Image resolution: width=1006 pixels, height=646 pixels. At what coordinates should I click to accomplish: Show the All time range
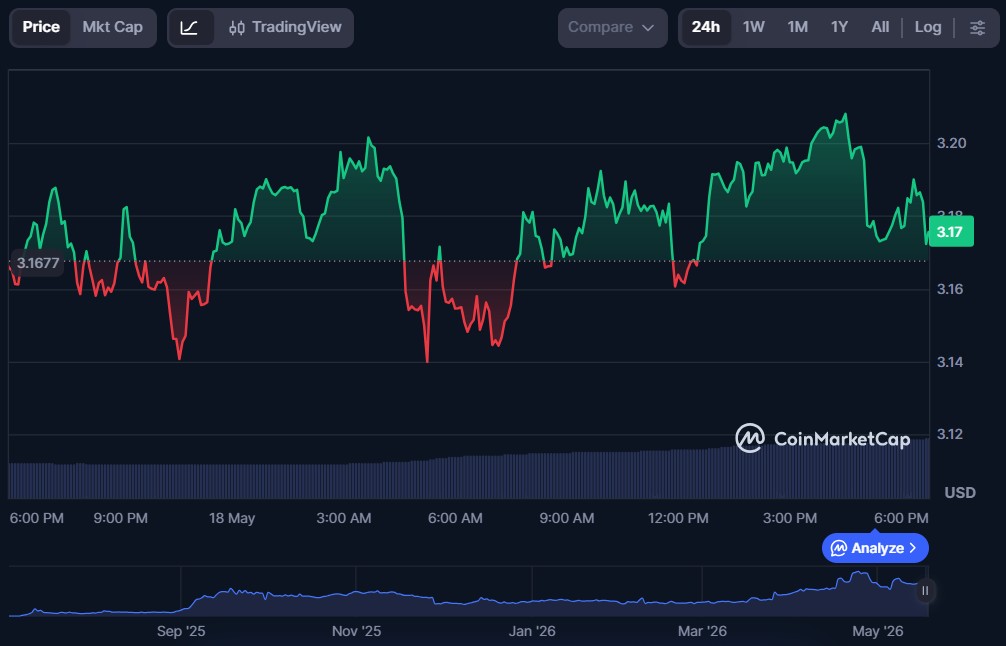tap(880, 27)
